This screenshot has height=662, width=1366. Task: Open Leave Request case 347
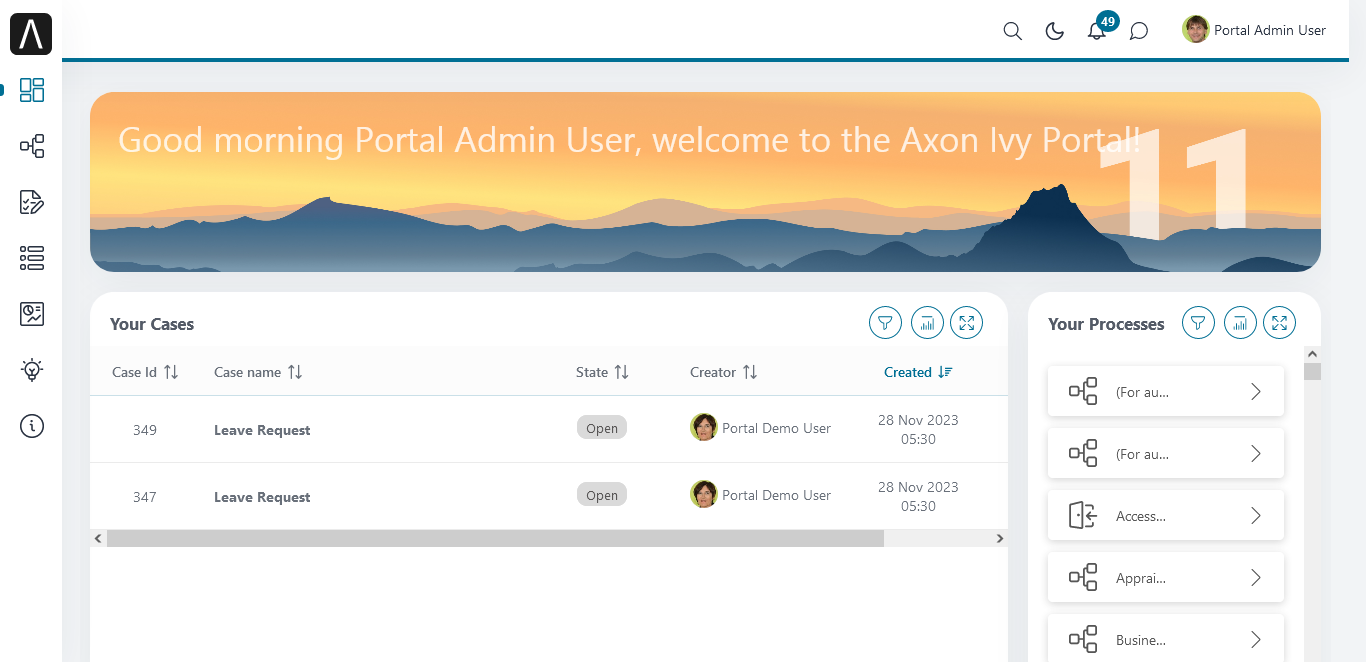click(x=262, y=497)
